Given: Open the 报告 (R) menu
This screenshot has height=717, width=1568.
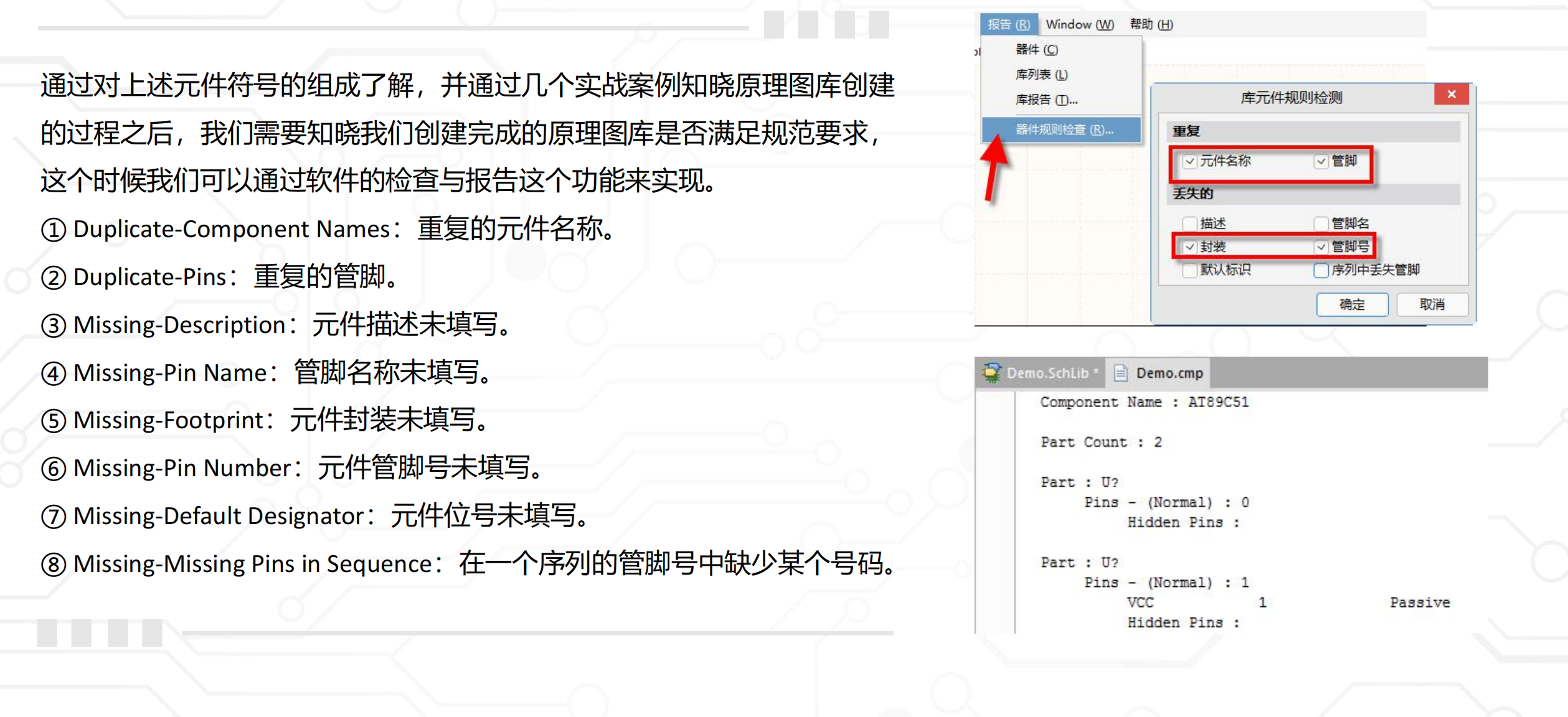Looking at the screenshot, I should 1008,24.
